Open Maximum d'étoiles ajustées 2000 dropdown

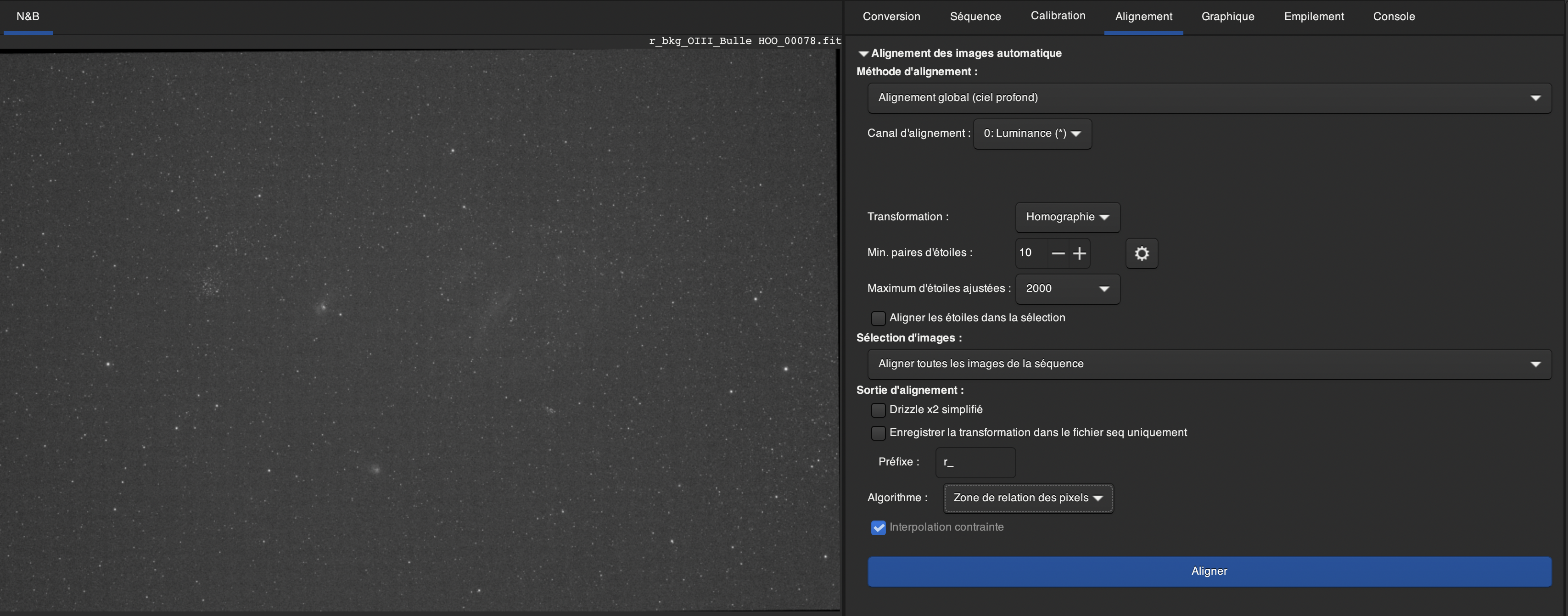click(x=1067, y=289)
